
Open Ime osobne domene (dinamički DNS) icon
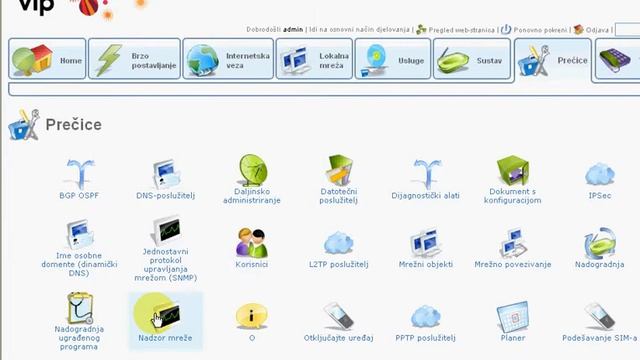80,234
